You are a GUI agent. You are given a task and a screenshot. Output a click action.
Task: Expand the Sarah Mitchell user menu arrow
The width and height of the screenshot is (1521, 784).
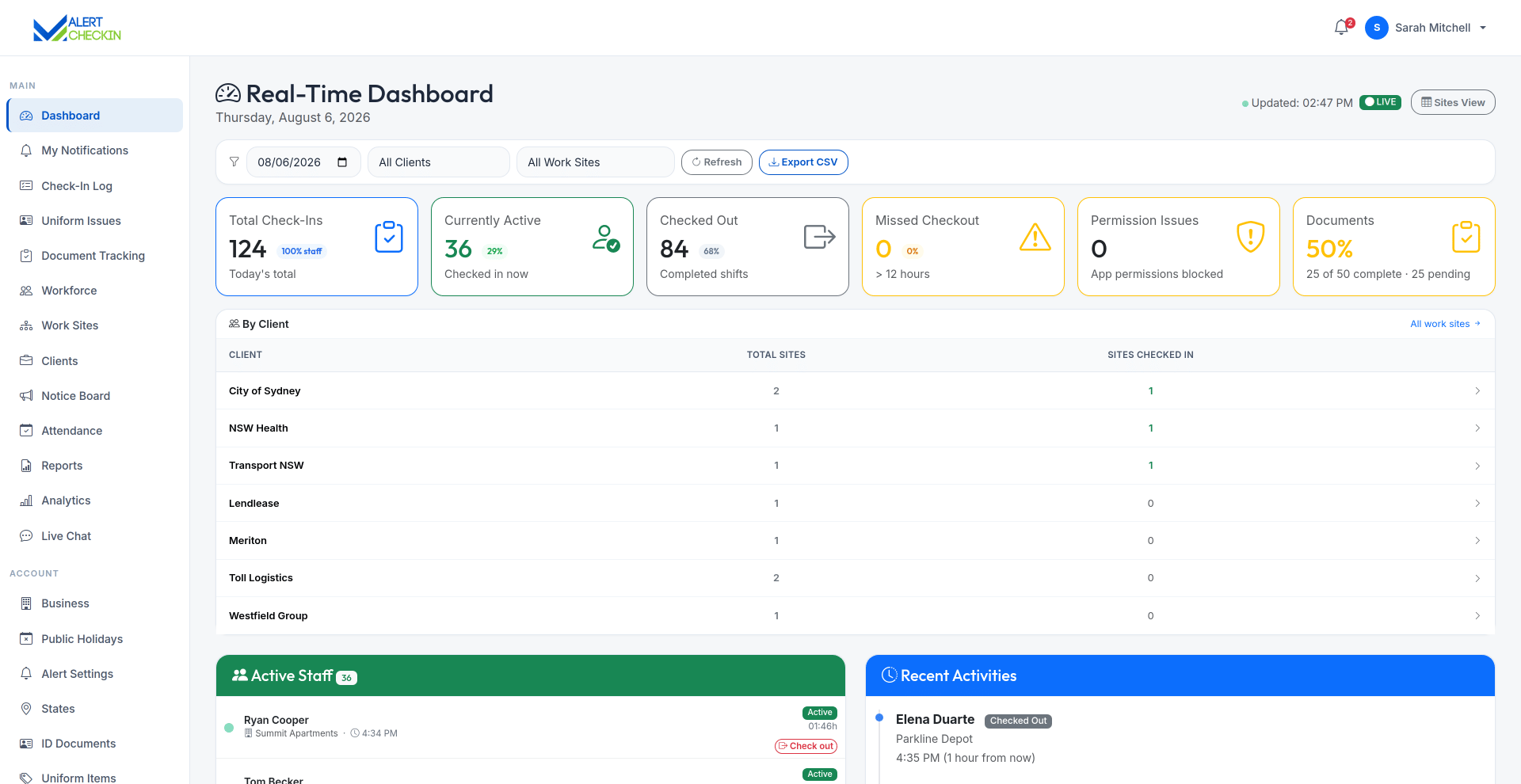(x=1483, y=28)
